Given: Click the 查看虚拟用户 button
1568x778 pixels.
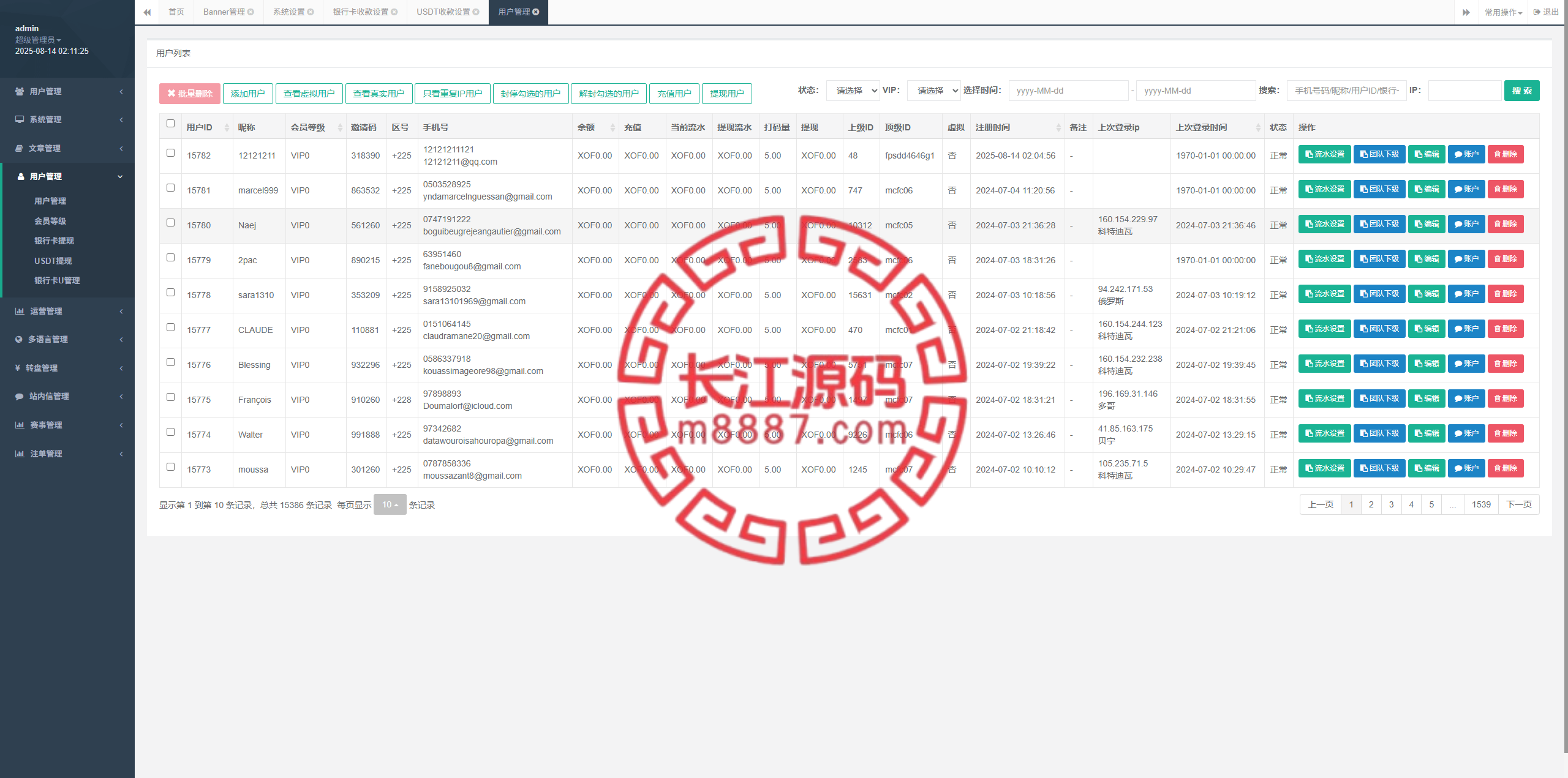Looking at the screenshot, I should pos(309,94).
